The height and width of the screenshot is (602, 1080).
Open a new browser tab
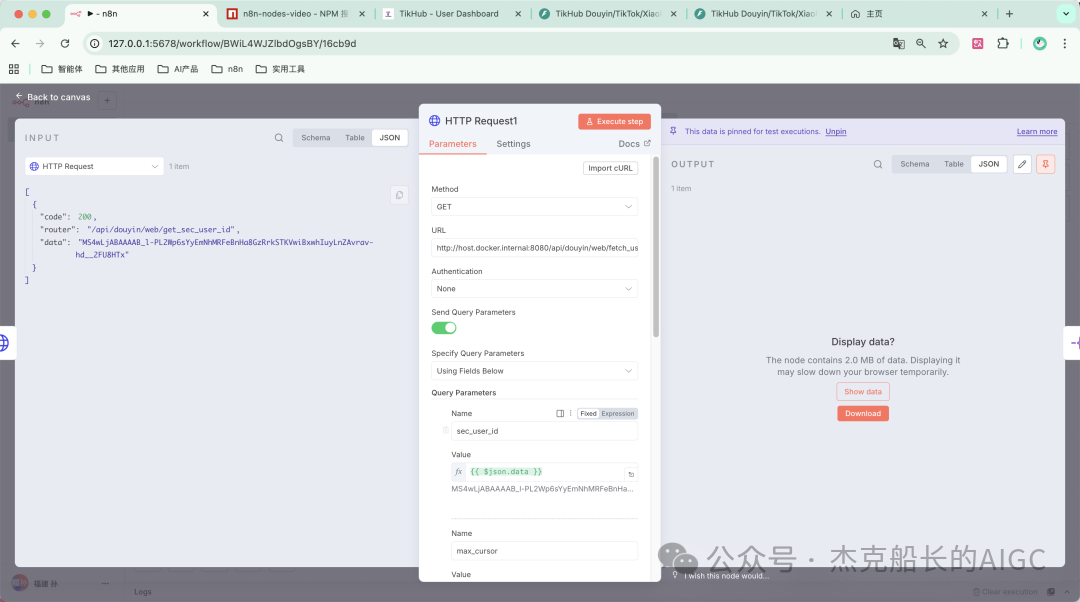(1009, 14)
